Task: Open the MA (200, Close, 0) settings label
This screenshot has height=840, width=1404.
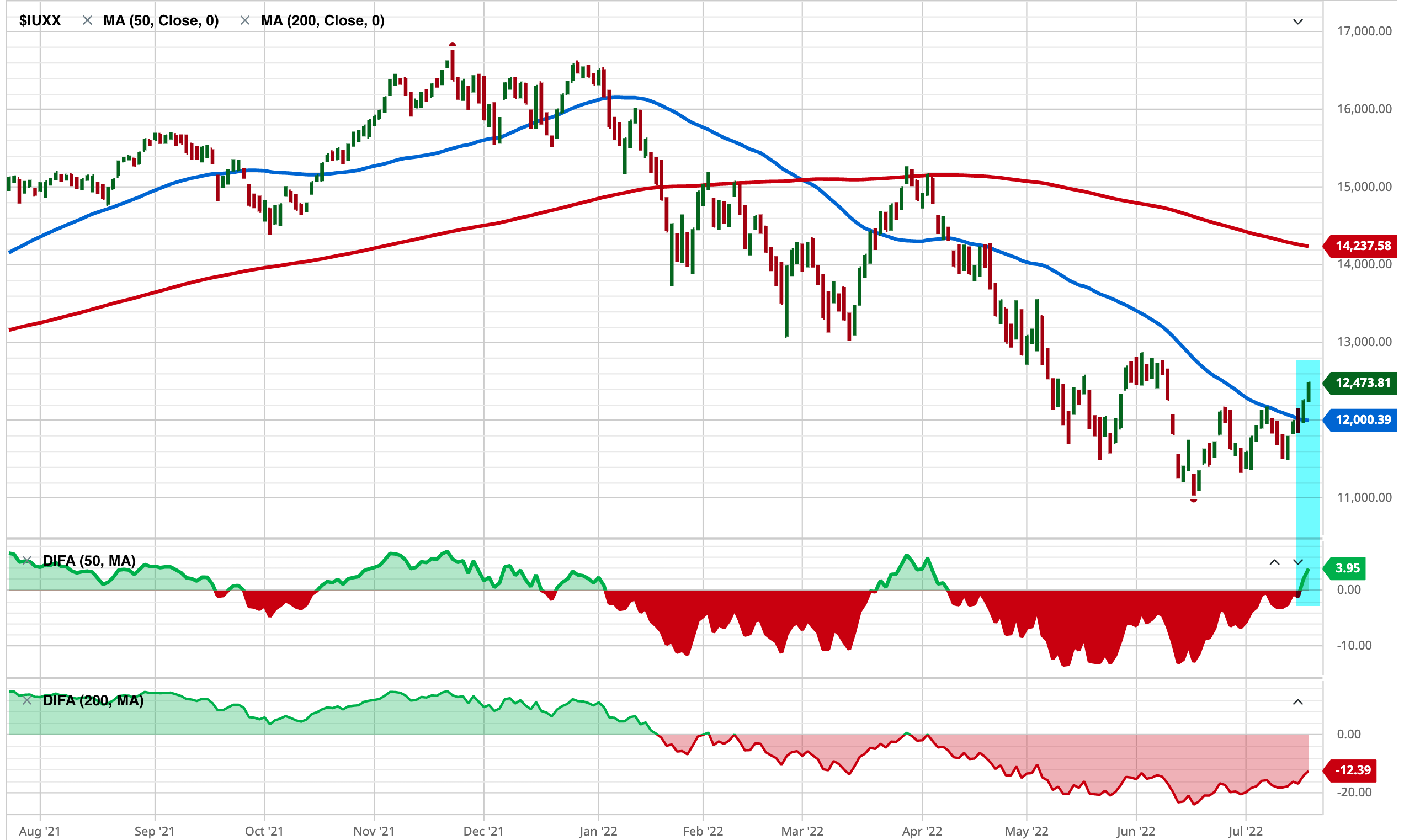Action: 322,20
